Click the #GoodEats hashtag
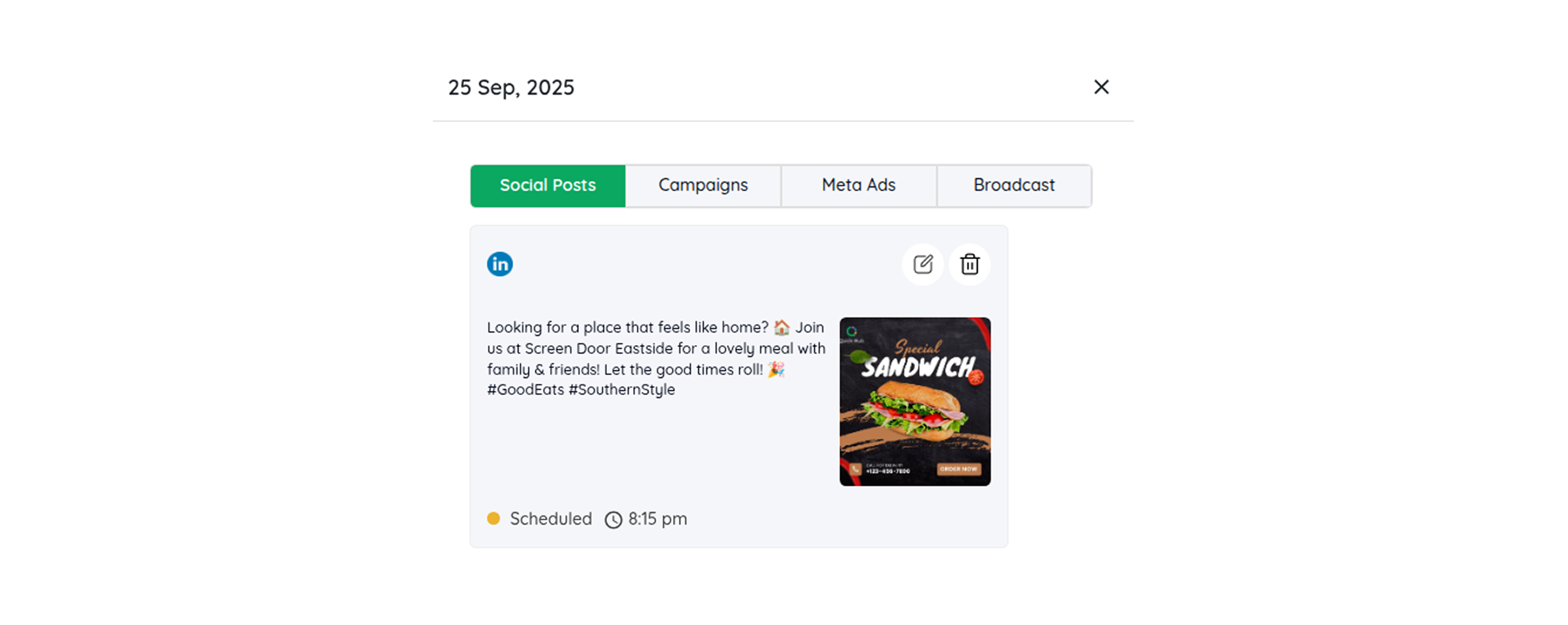 (525, 390)
